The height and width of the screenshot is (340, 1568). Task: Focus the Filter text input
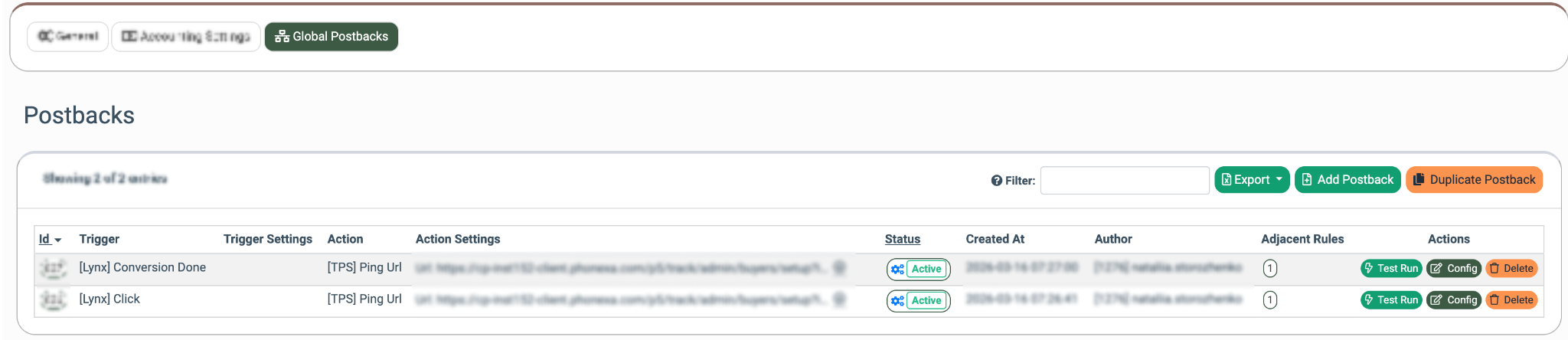tap(1124, 181)
